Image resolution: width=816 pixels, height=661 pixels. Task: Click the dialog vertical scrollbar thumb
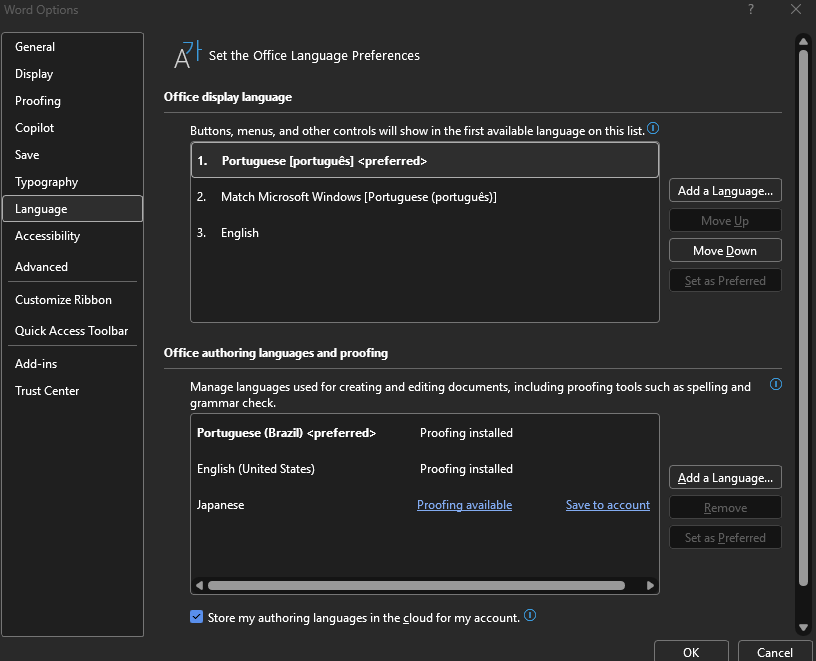coord(803,317)
